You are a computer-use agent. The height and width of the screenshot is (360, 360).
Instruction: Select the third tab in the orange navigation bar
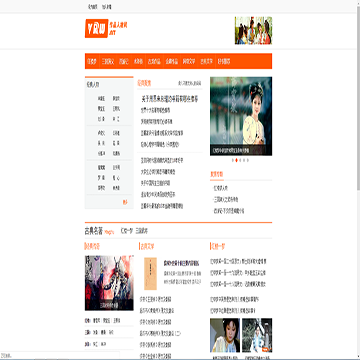124,61
